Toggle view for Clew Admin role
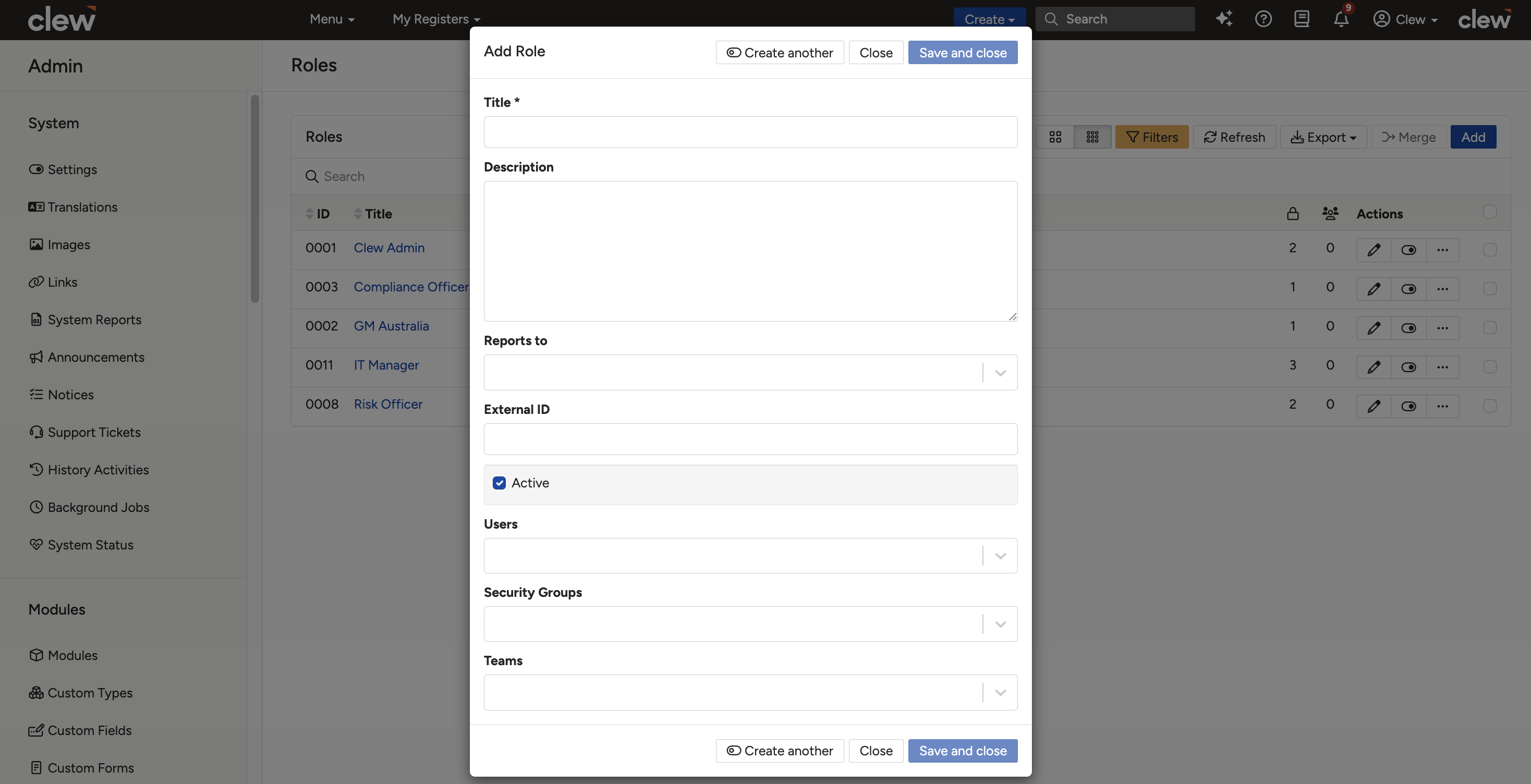 tap(1408, 250)
